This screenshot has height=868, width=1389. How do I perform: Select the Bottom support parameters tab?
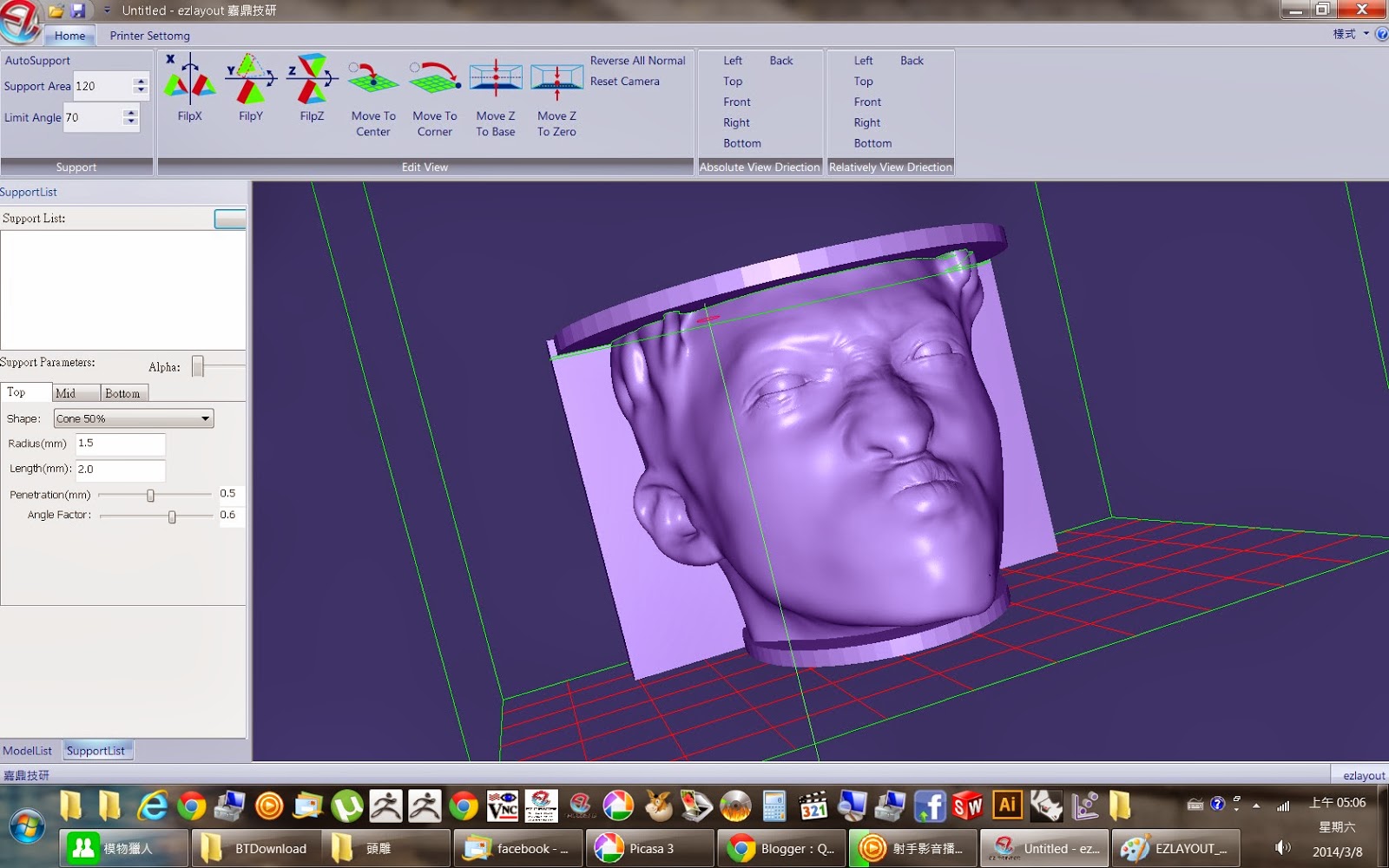[x=124, y=393]
